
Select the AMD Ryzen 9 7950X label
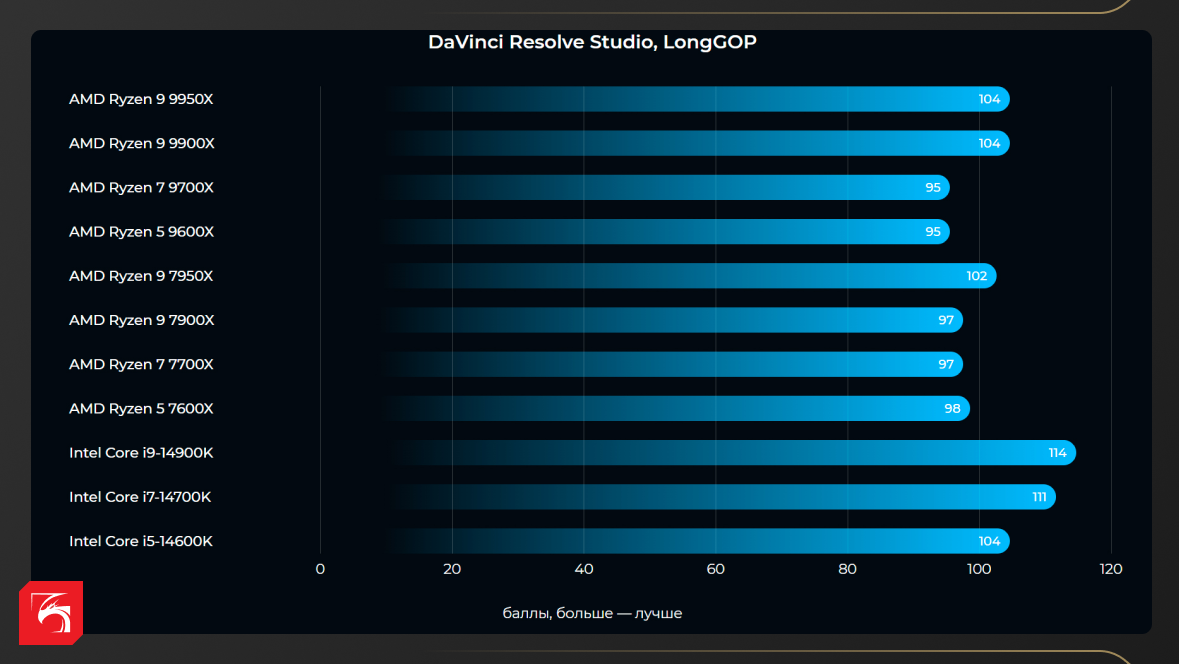[141, 276]
